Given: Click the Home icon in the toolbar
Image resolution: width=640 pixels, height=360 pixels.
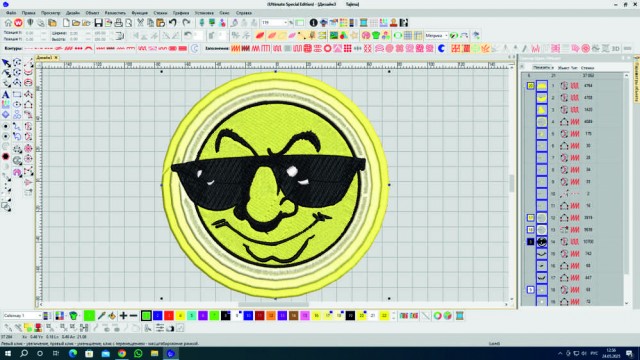Looking at the screenshot, I should coord(8,23).
